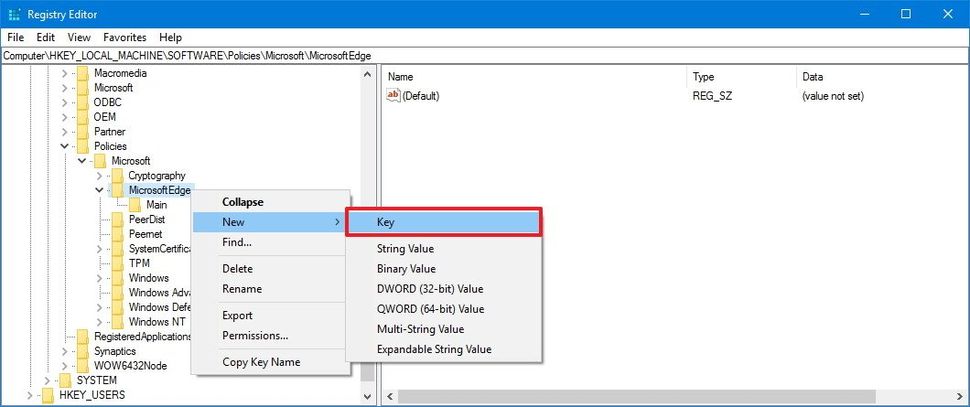Click the WOW6432Node folder icon

82,366
